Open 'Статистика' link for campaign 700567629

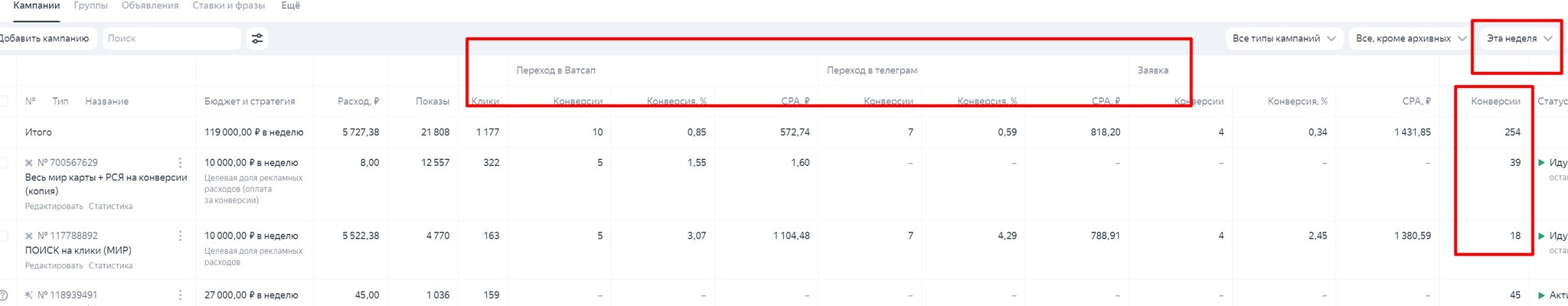pyautogui.click(x=110, y=207)
